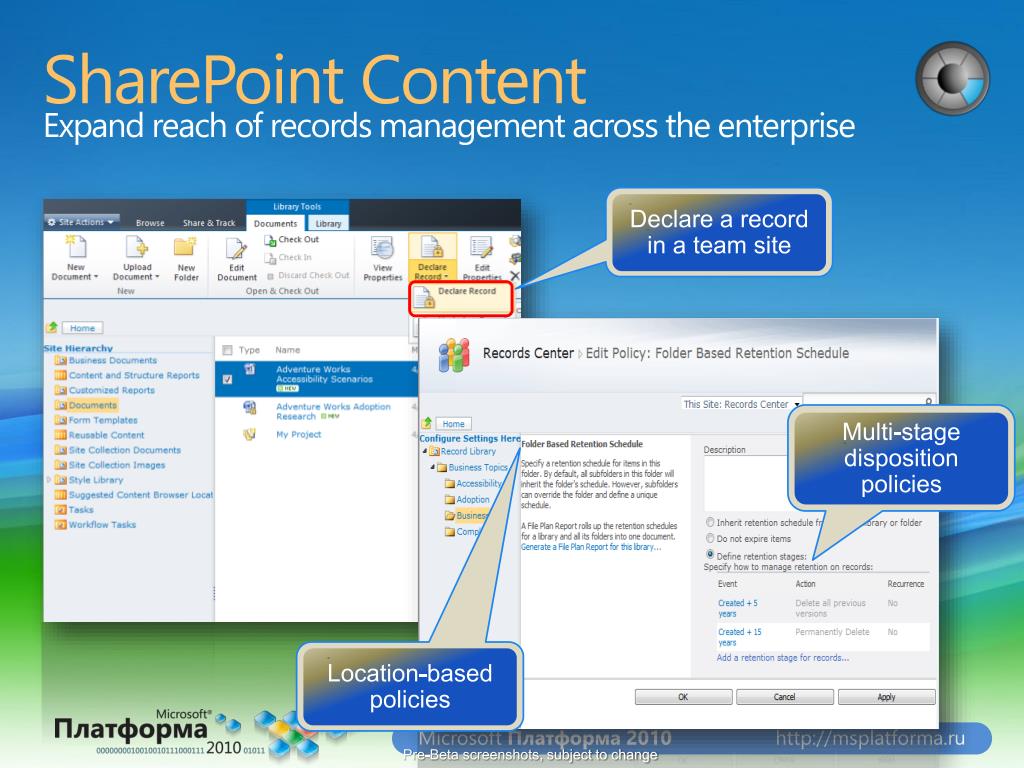
Task: Select Define retention stages radio button
Action: 710,554
